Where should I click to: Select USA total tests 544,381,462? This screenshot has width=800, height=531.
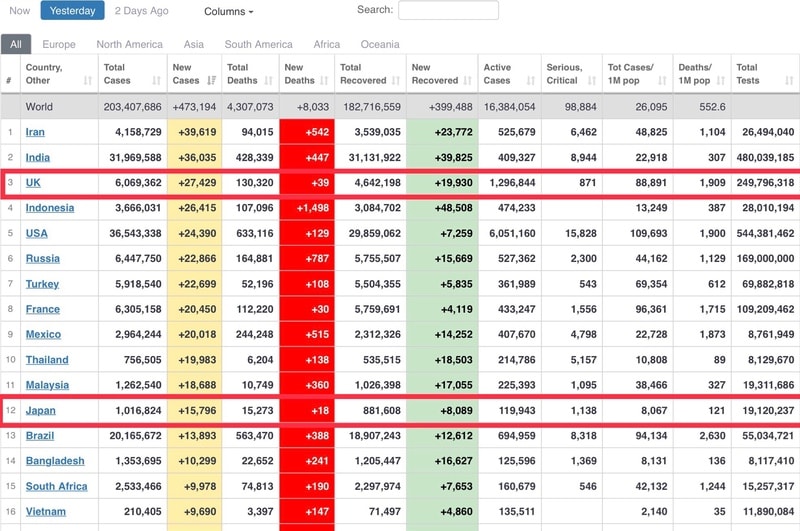[x=765, y=233]
